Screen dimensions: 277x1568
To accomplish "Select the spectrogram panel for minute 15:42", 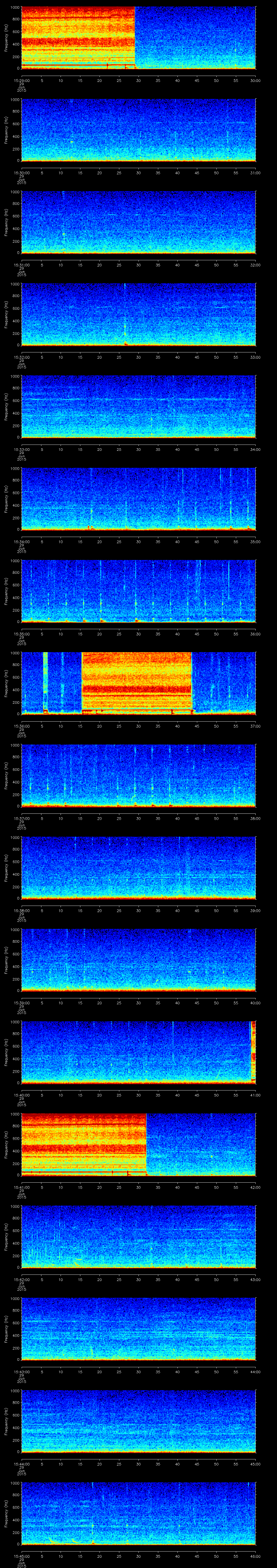I will [x=138, y=1237].
